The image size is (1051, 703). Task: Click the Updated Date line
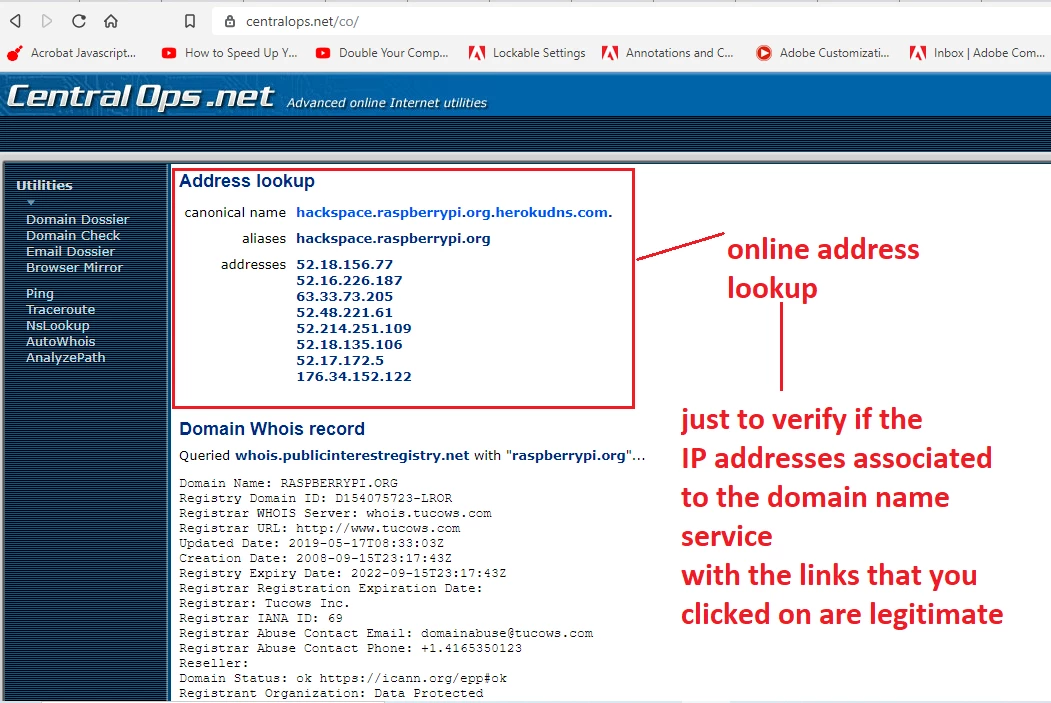click(x=312, y=544)
